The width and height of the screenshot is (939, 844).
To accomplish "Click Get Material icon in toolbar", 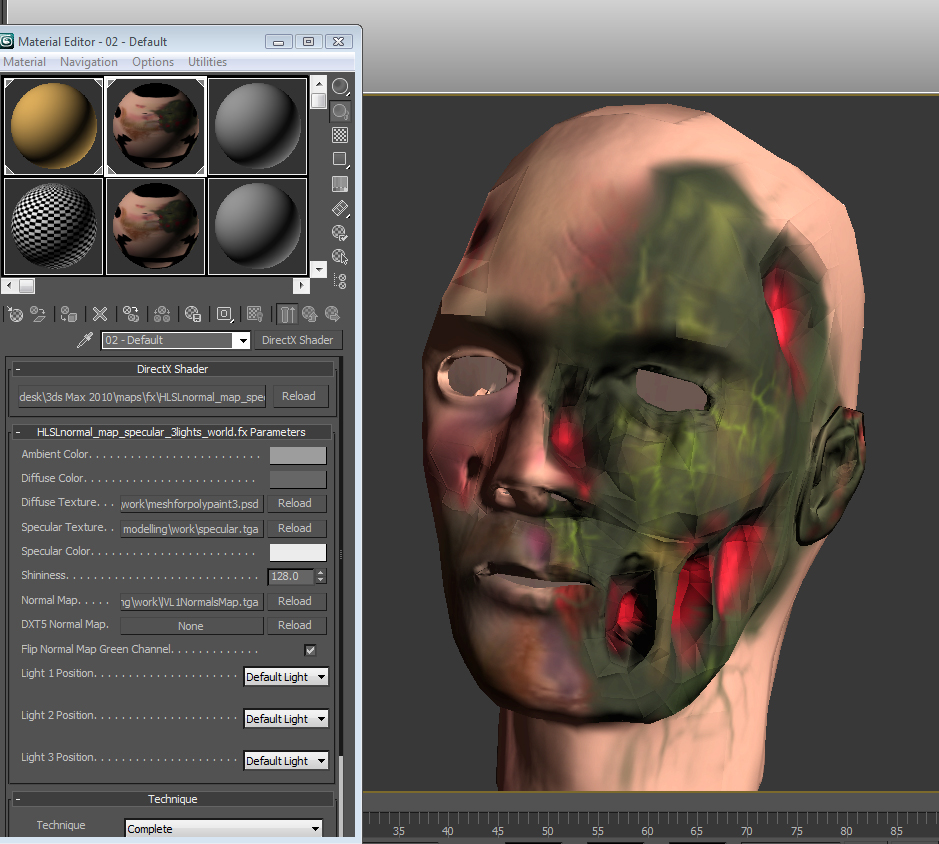I will pos(15,314).
